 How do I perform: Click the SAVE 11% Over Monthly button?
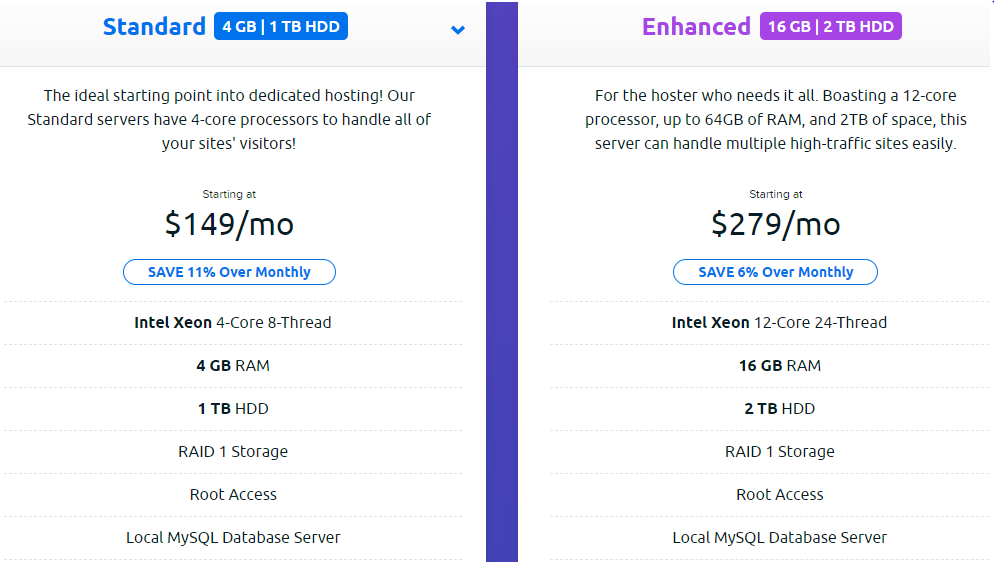coord(229,272)
